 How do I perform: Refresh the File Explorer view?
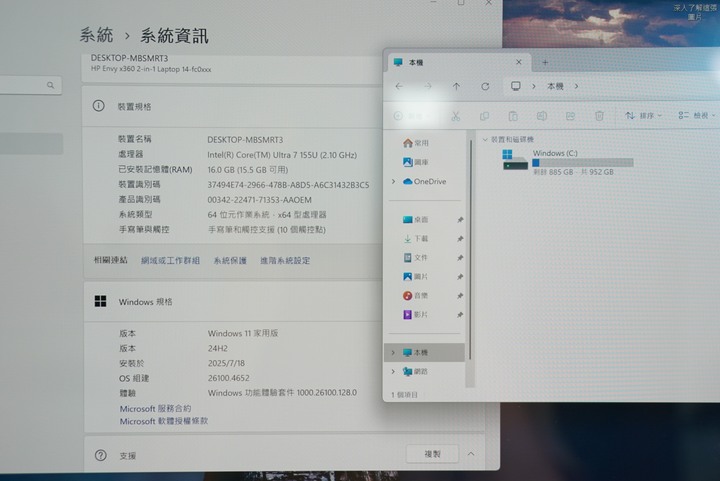(x=485, y=86)
